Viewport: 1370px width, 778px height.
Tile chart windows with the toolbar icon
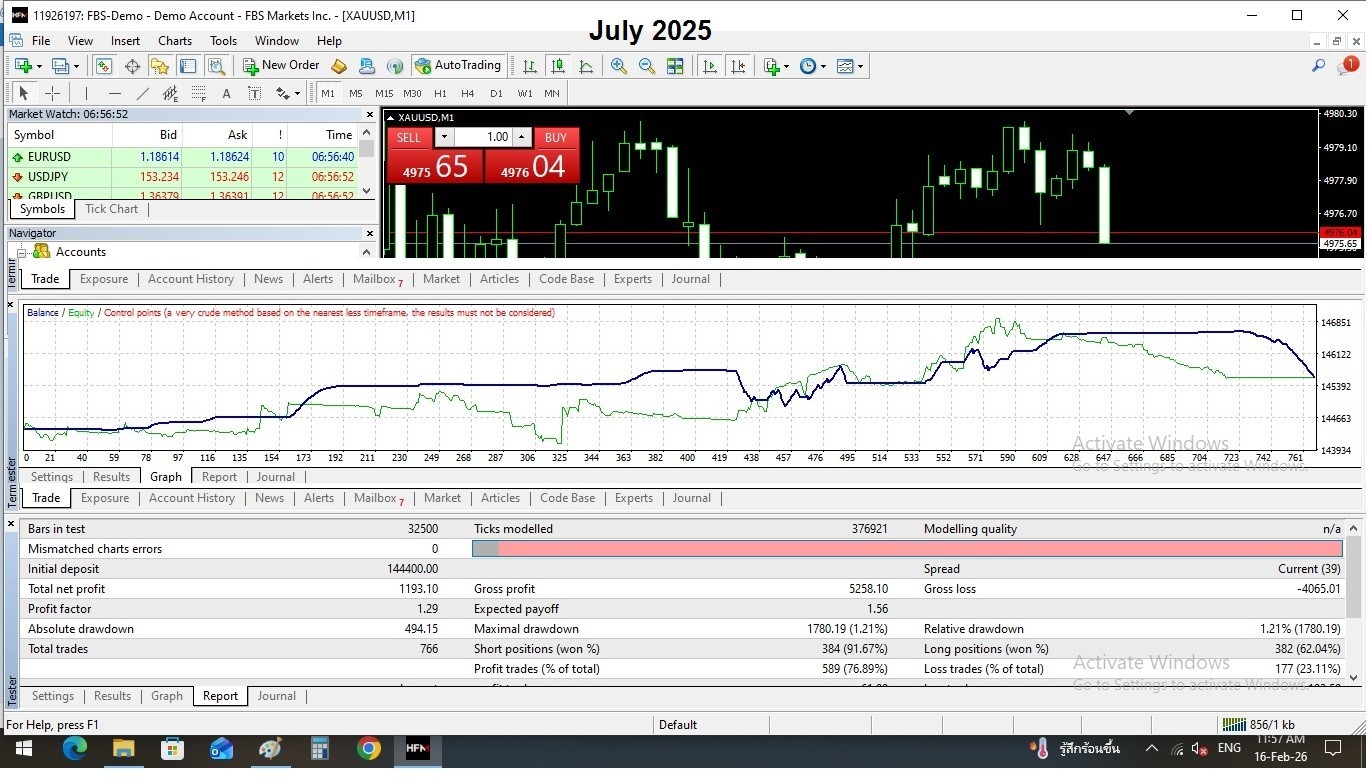[x=675, y=66]
